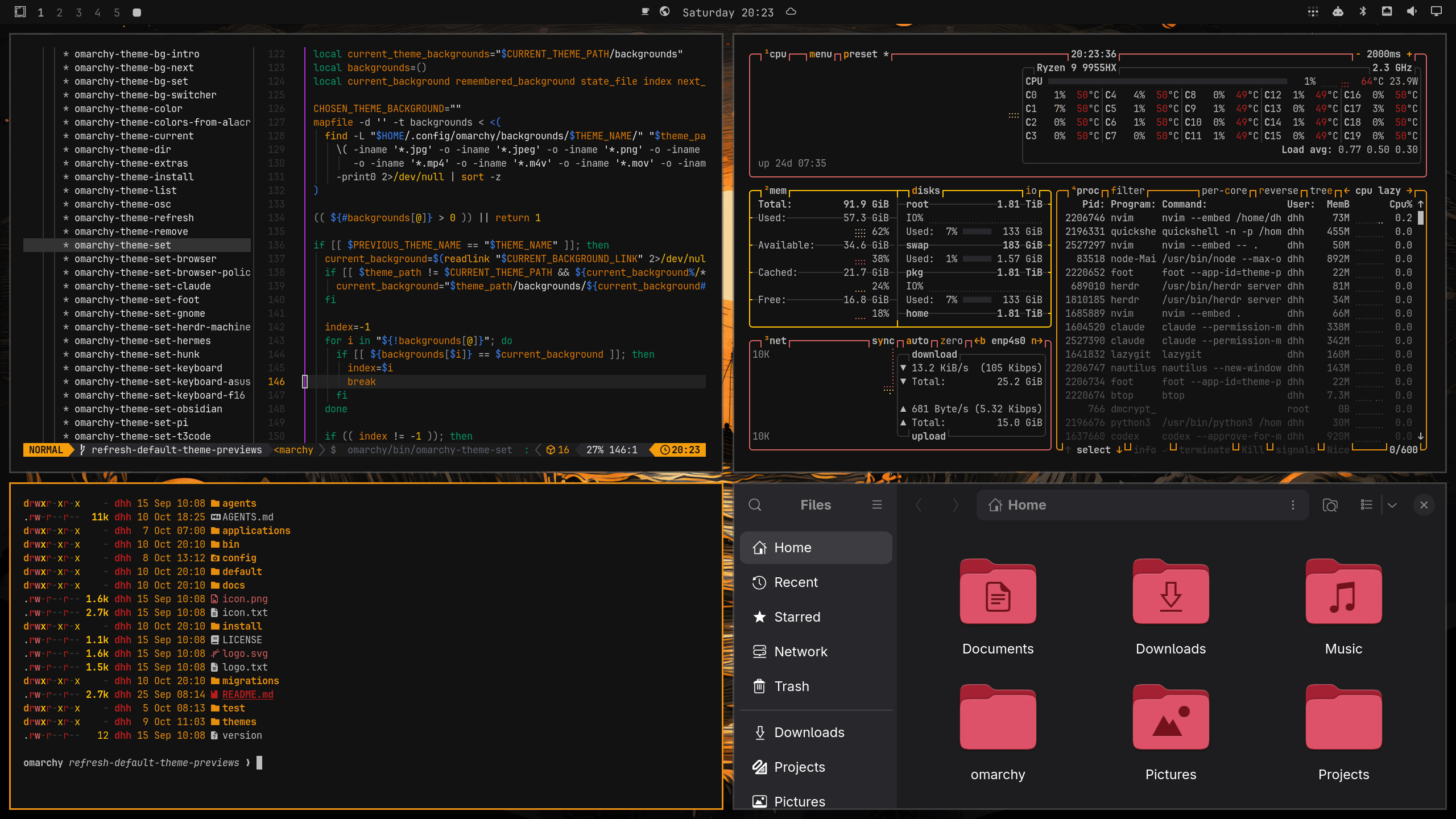The image size is (1456, 819).
Task: Switch to list view in Files
Action: pos(1367,504)
